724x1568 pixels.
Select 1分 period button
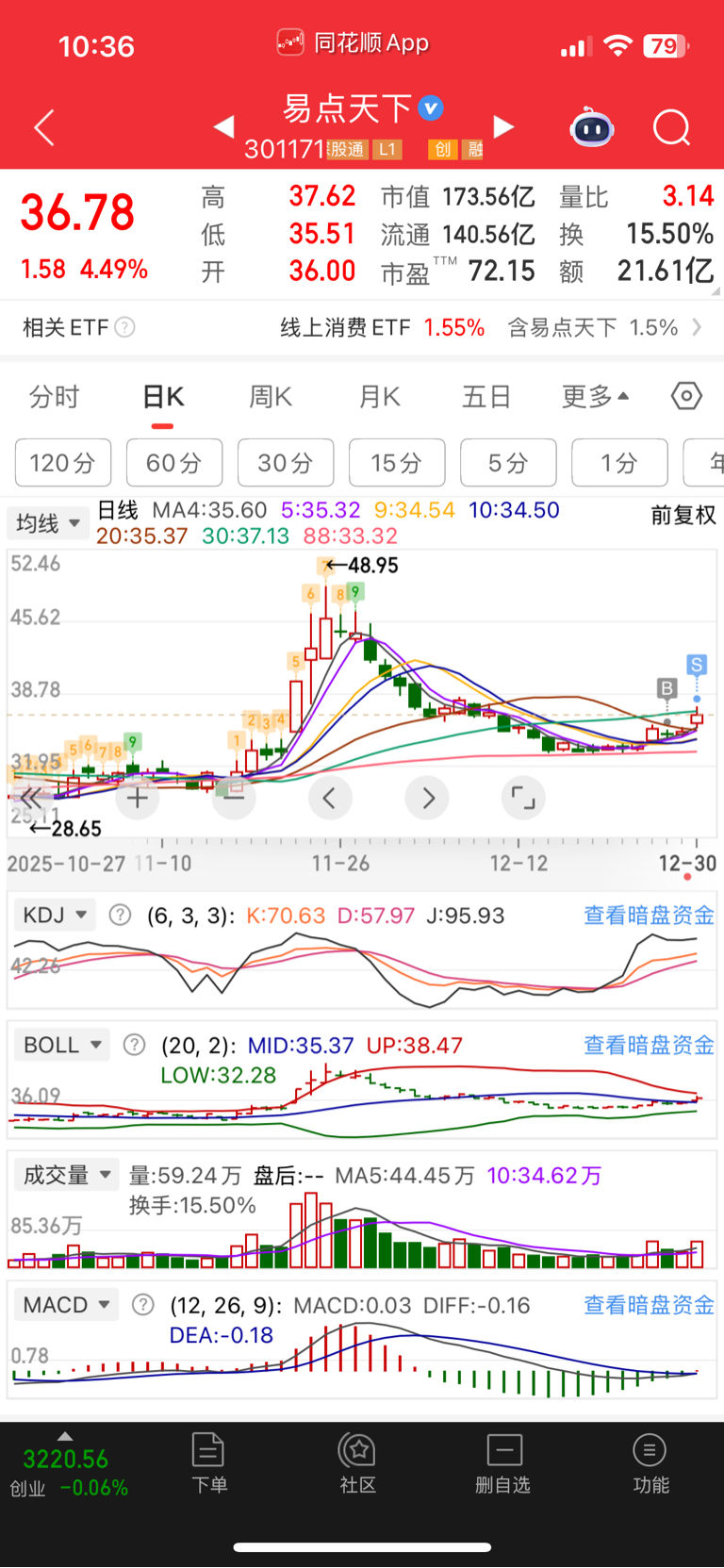619,463
